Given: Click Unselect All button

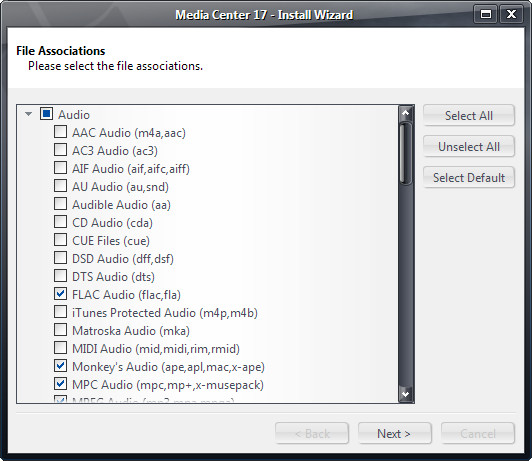Looking at the screenshot, I should (469, 147).
